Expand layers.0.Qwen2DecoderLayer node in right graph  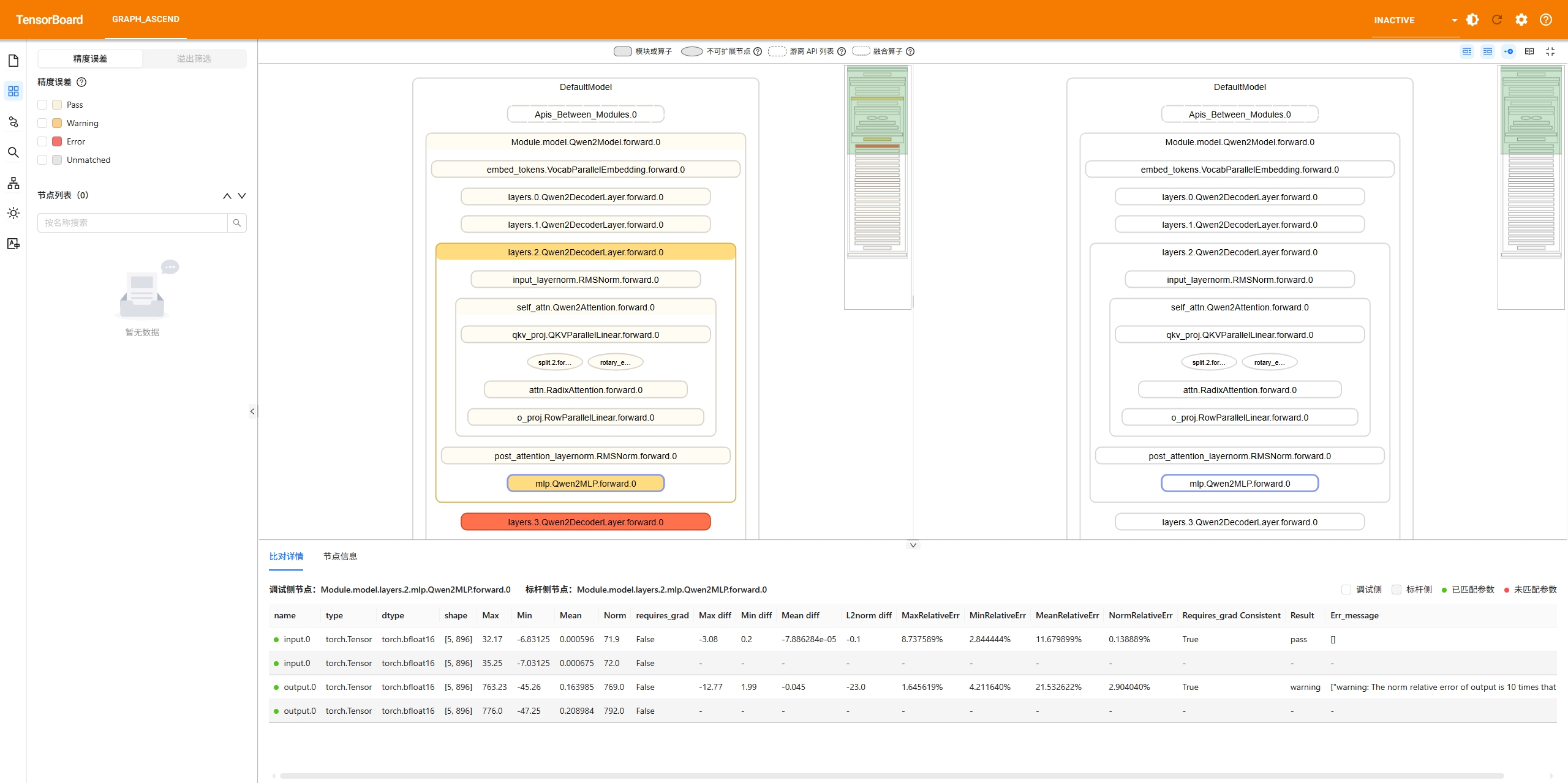1240,197
